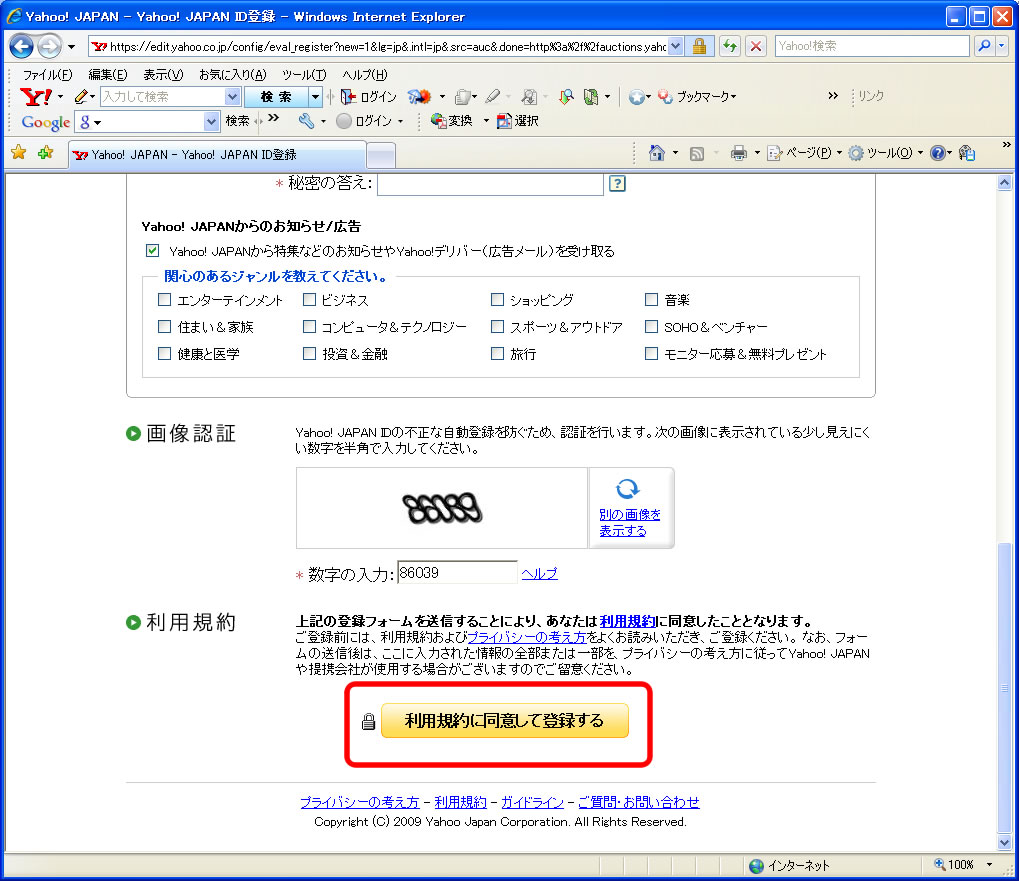Open the recent pages dropdown arrow
Screen dimensions: 1019x881
pos(71,47)
